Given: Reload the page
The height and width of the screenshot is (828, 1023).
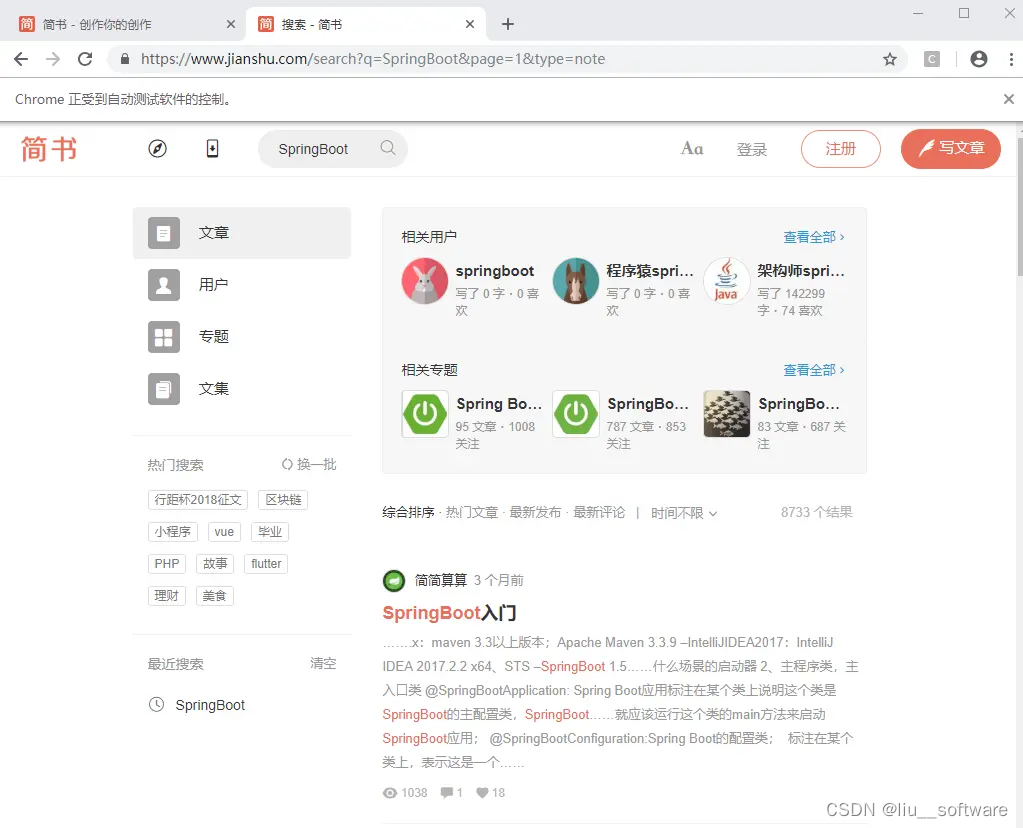Looking at the screenshot, I should tap(85, 59).
